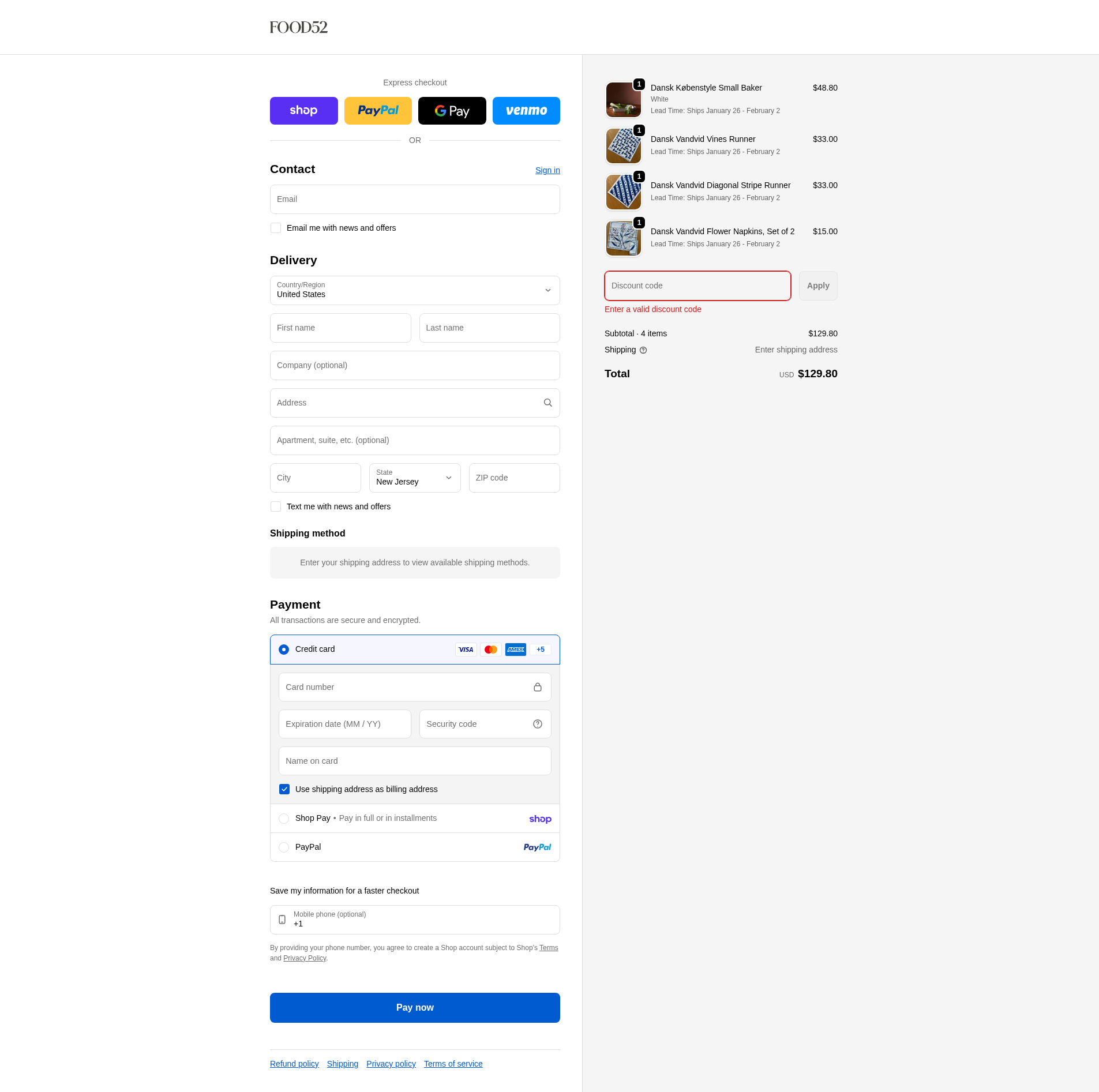Uncheck 'Use shipping address as billing address'
Image resolution: width=1099 pixels, height=1092 pixels.
coord(284,789)
